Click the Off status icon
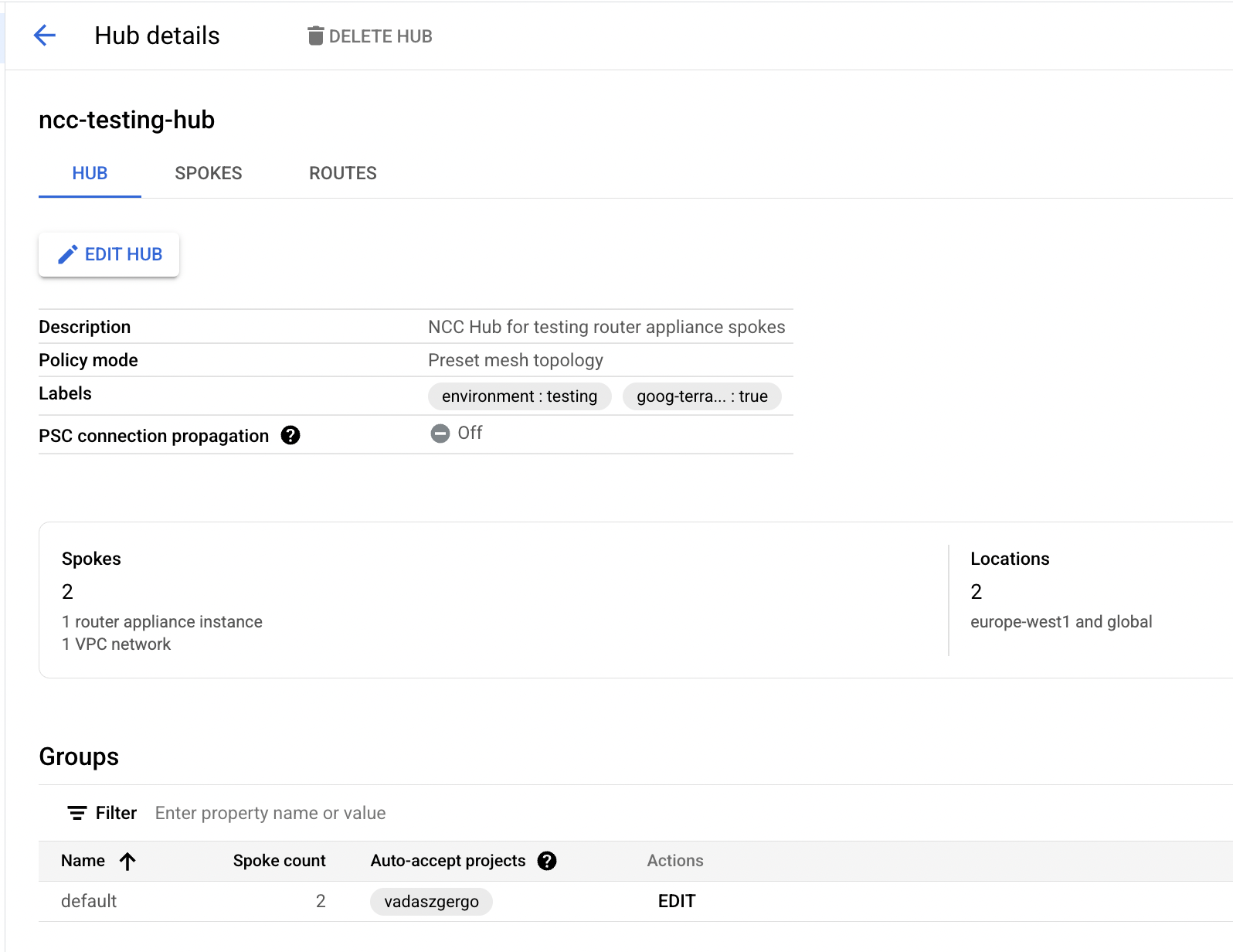Viewport: 1233px width, 952px height. 440,433
